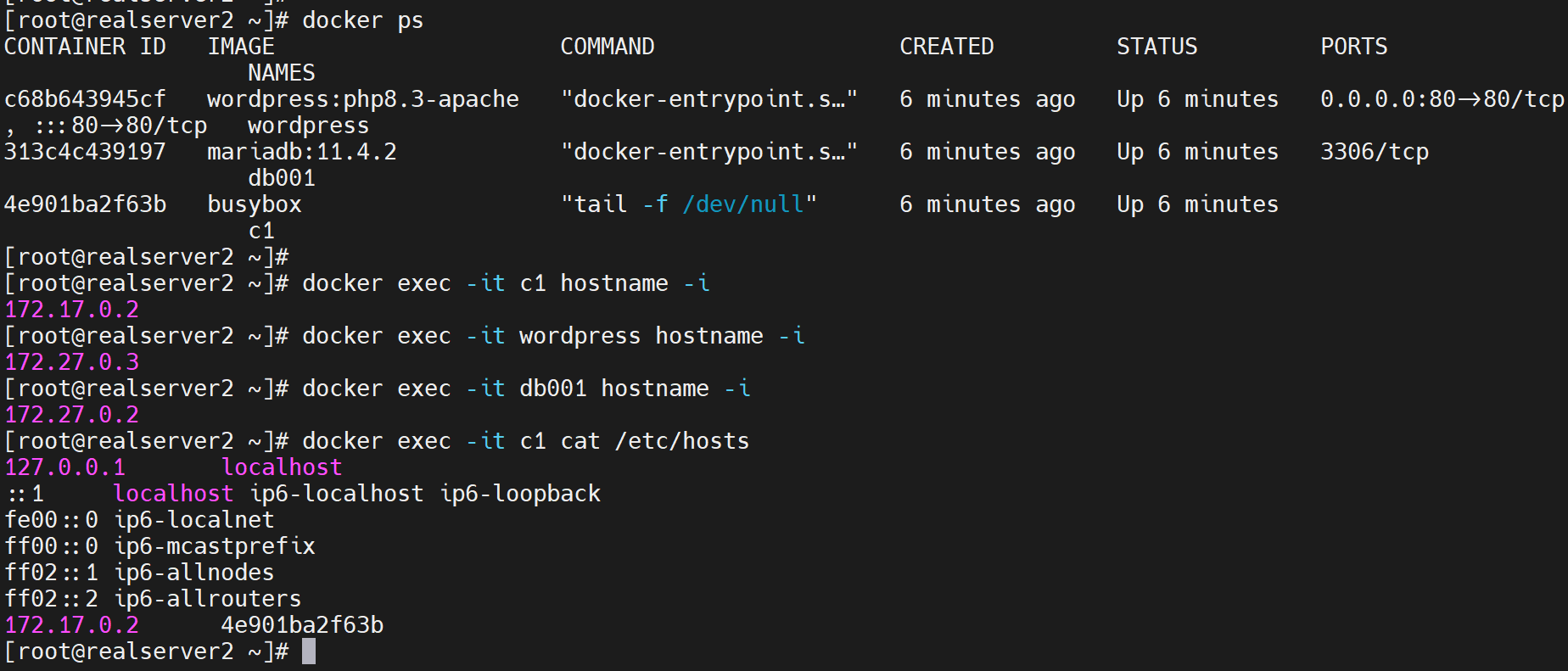1568x671 pixels.
Task: Click the PORTS column header
Action: point(1353,47)
